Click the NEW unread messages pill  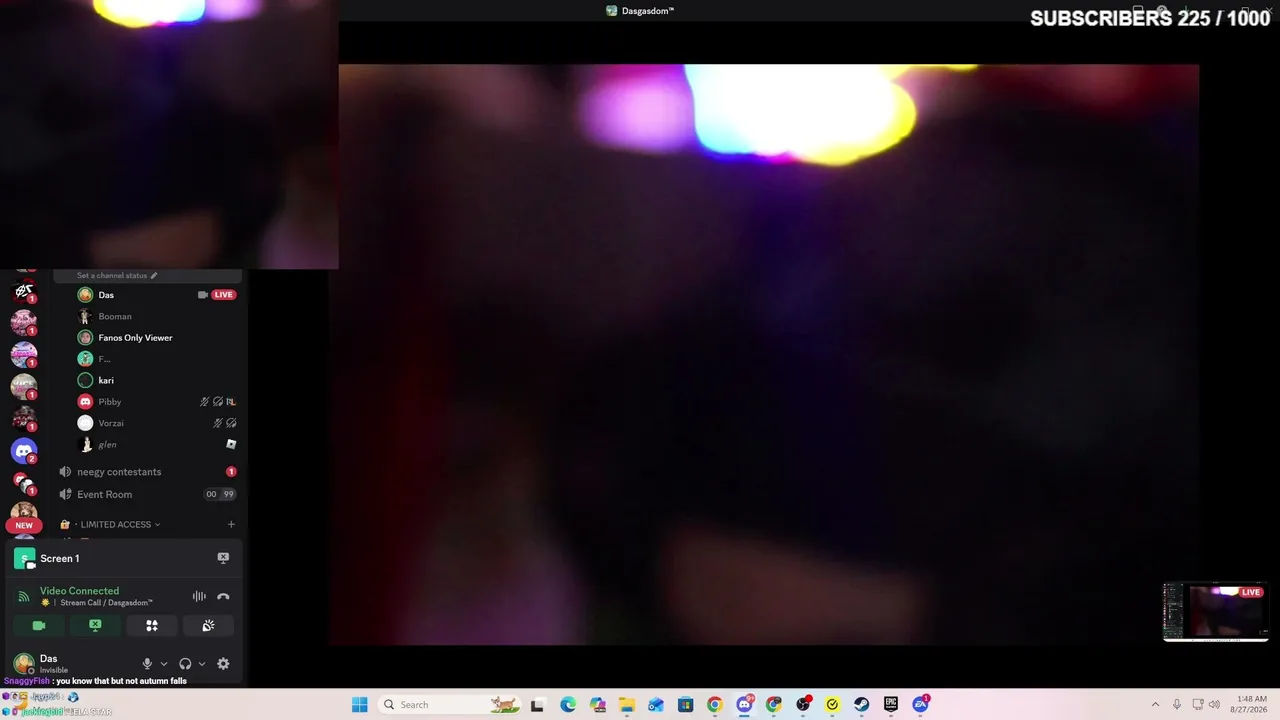coord(24,525)
